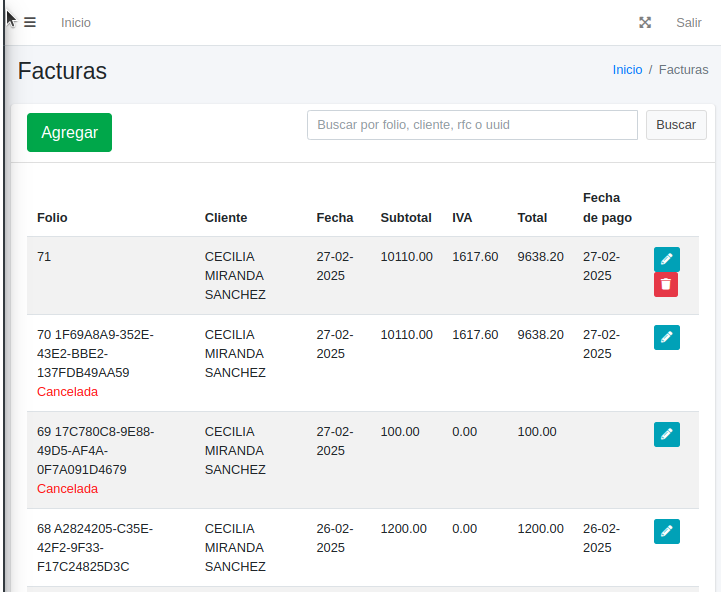
Task: Edit invoice with folio 71
Action: (x=666, y=259)
